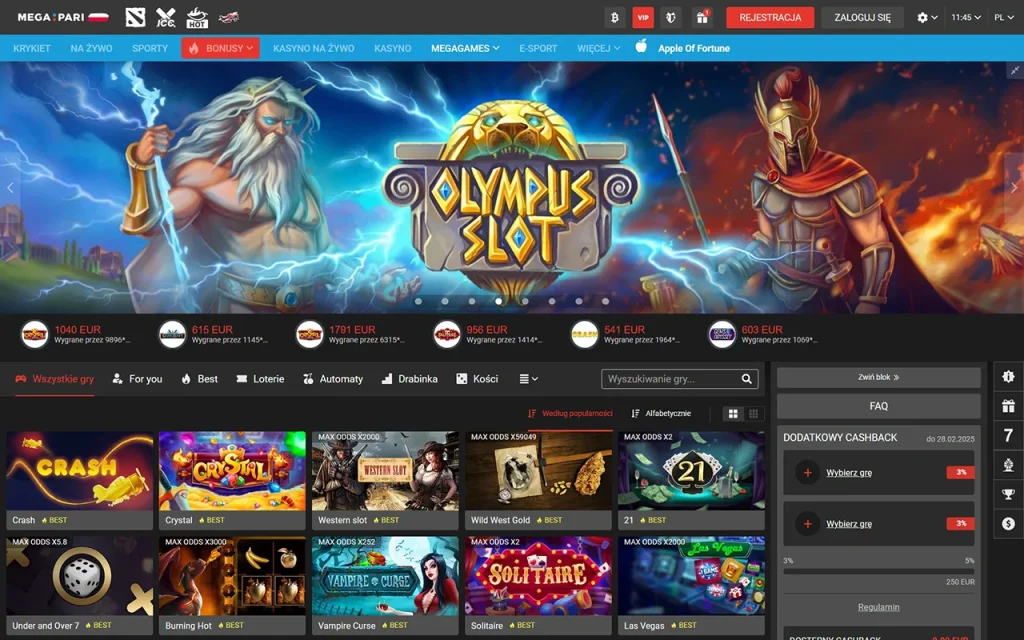Click the apple icon before Apple Of Fortune

(641, 46)
